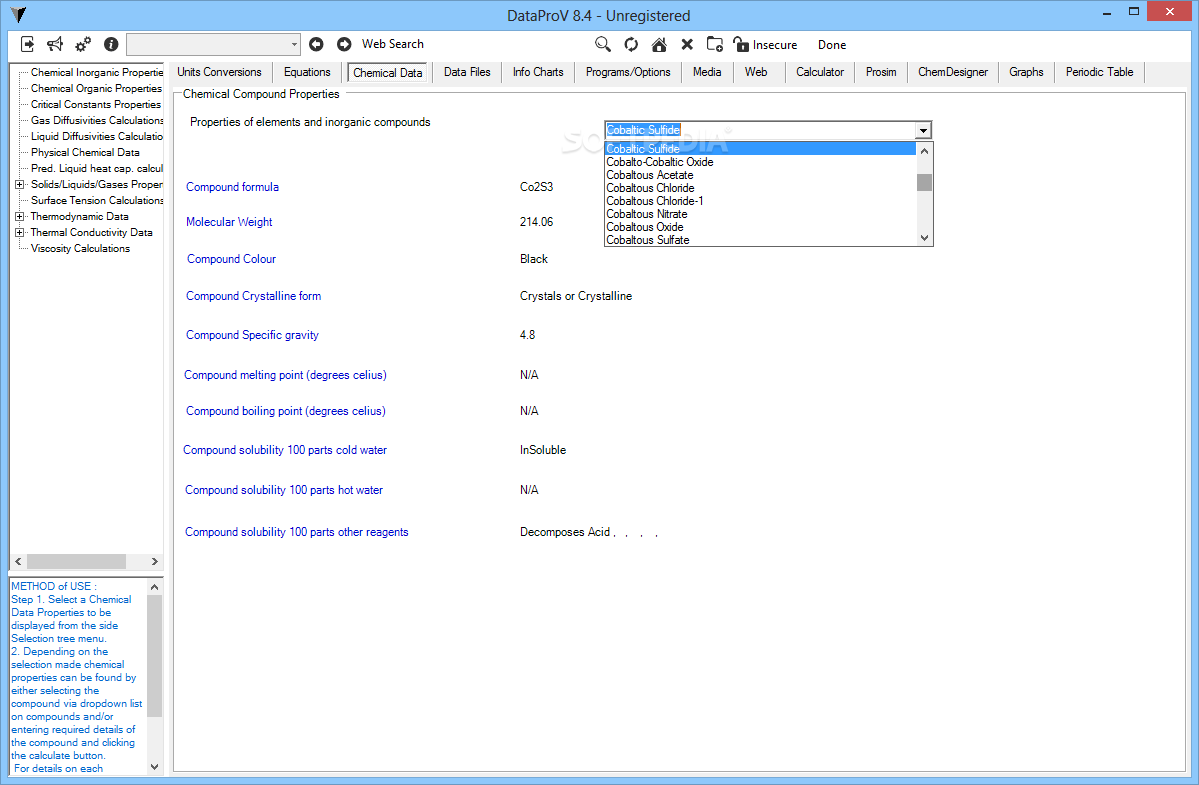This screenshot has width=1199, height=785.
Task: Choose Cobaltous Acetate from list
Action: pos(760,175)
